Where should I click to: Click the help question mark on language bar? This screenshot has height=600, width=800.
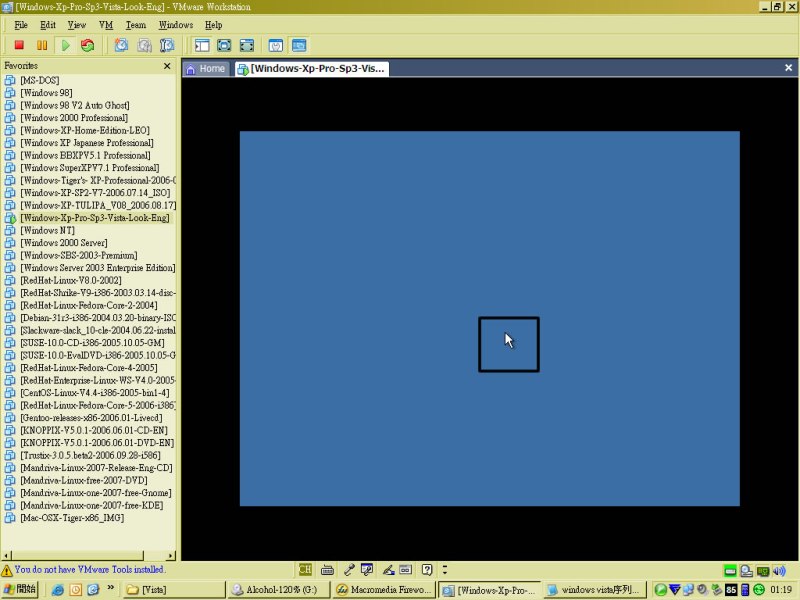coord(427,569)
